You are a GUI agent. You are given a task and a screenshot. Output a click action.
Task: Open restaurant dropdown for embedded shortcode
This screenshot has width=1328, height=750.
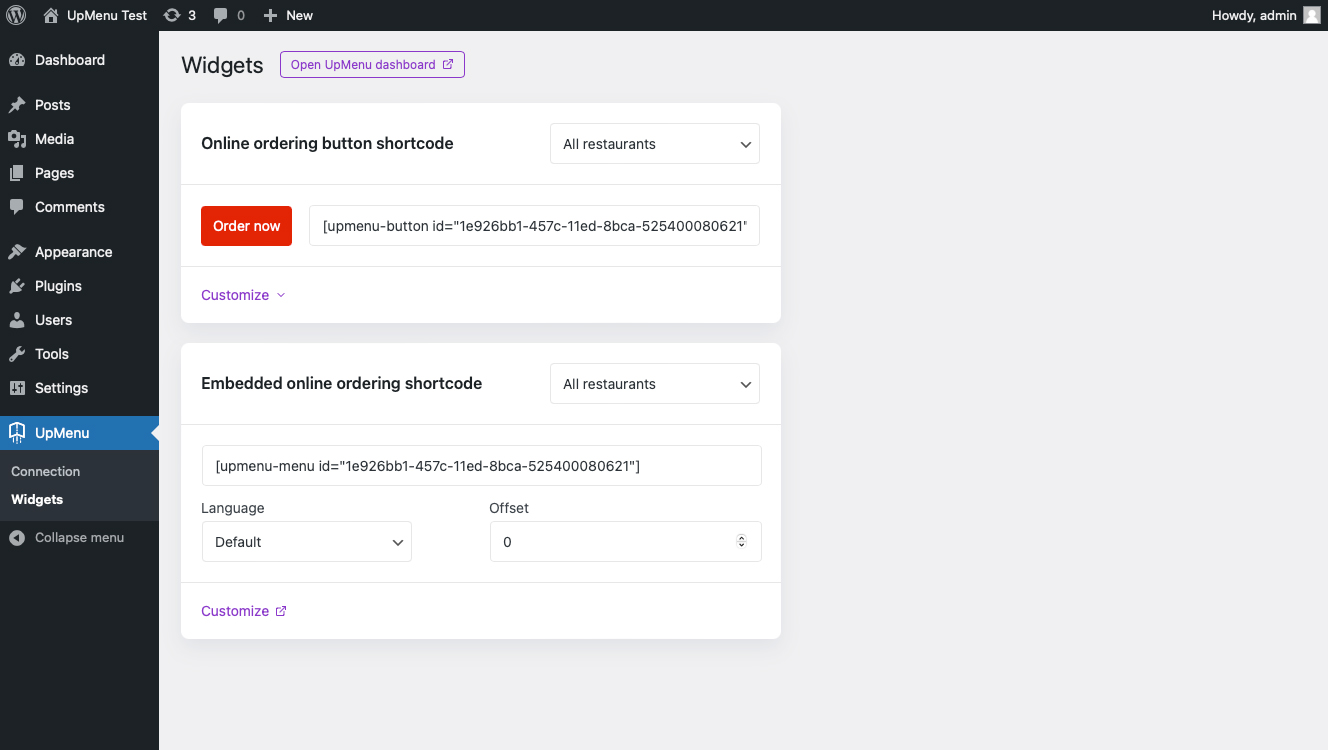655,384
